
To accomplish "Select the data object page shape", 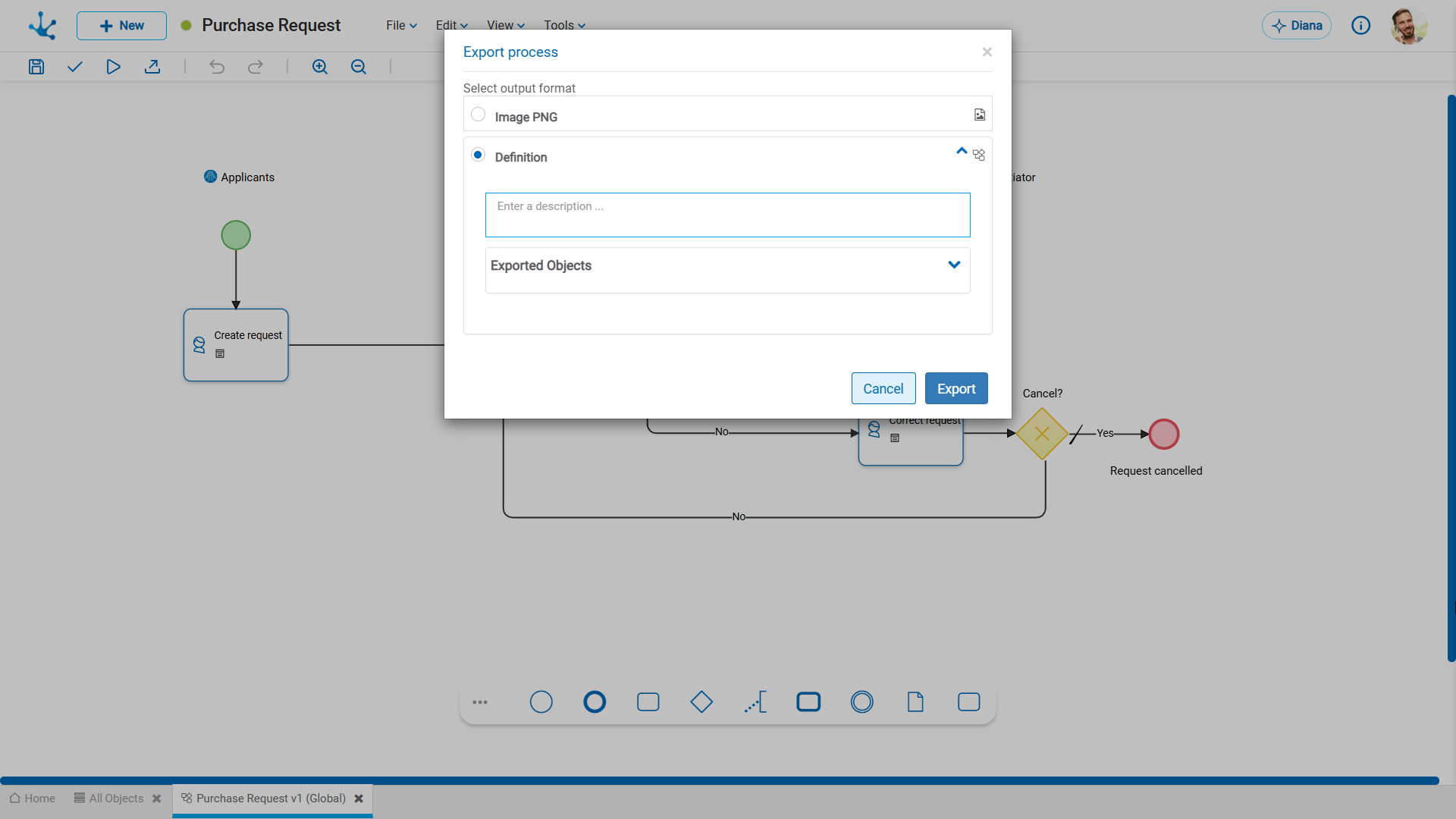I will click(x=915, y=702).
